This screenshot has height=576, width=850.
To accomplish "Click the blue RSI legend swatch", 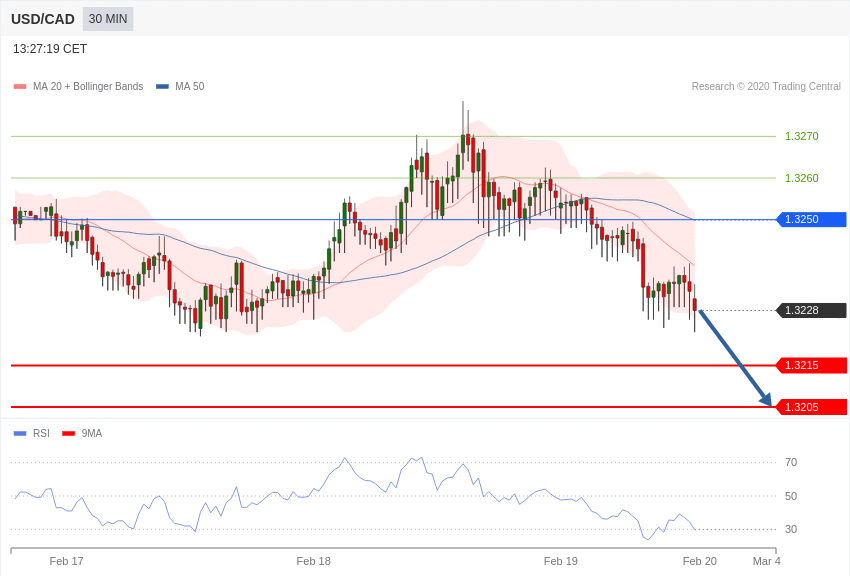I will tap(20, 433).
